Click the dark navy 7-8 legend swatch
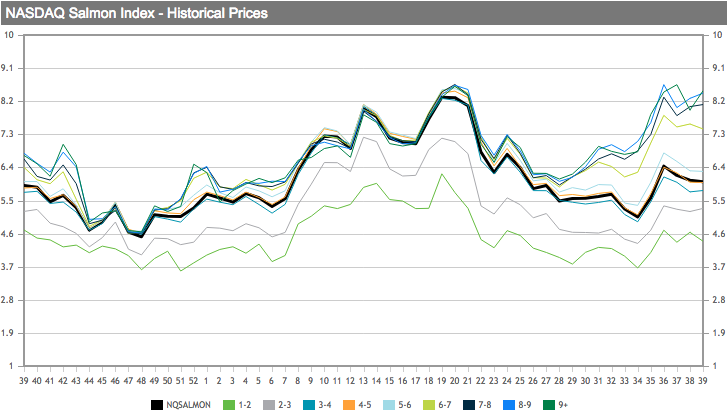Image resolution: width=728 pixels, height=419 pixels. pos(469,405)
